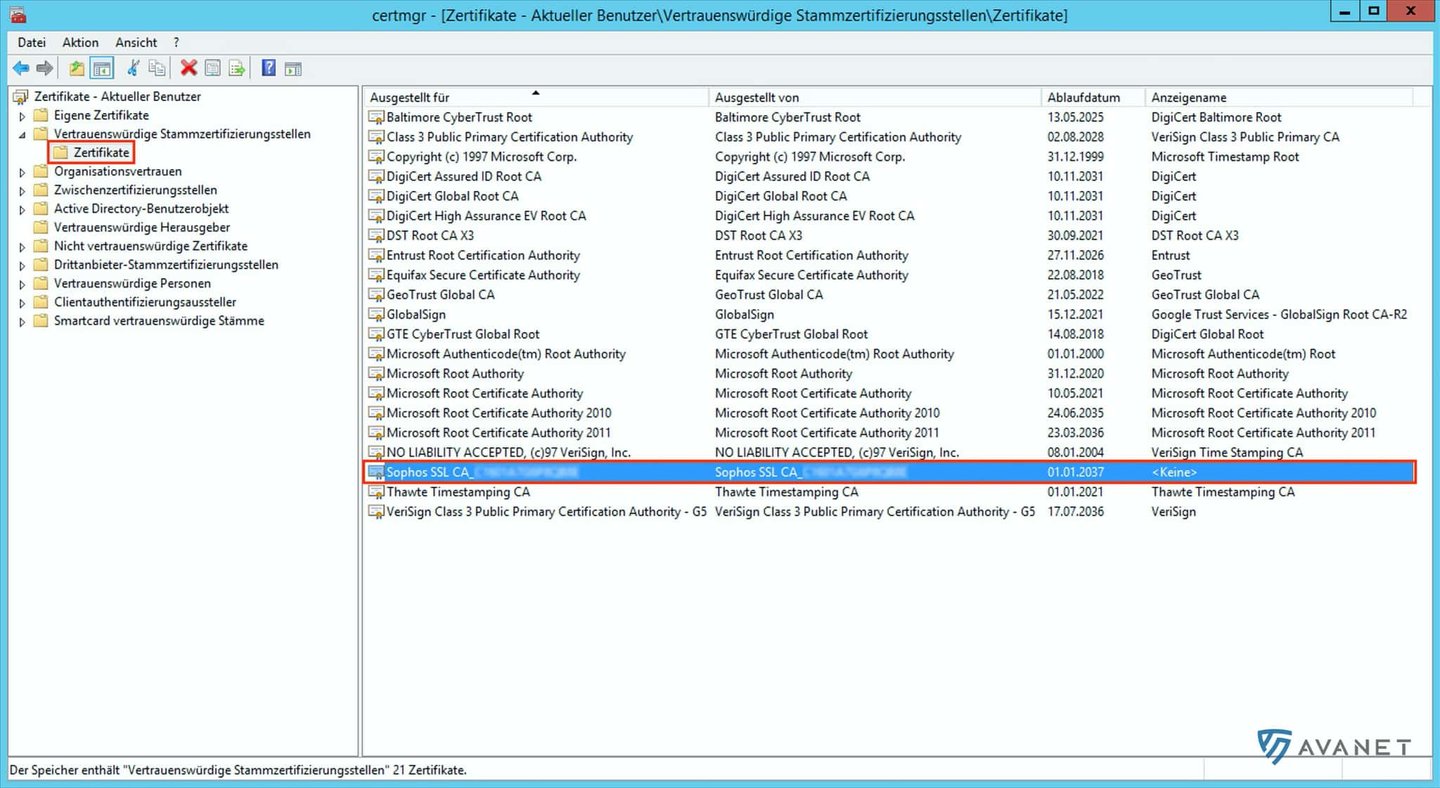Click VeriSign Time Stamping CA display name
1440x788 pixels.
click(x=1227, y=453)
